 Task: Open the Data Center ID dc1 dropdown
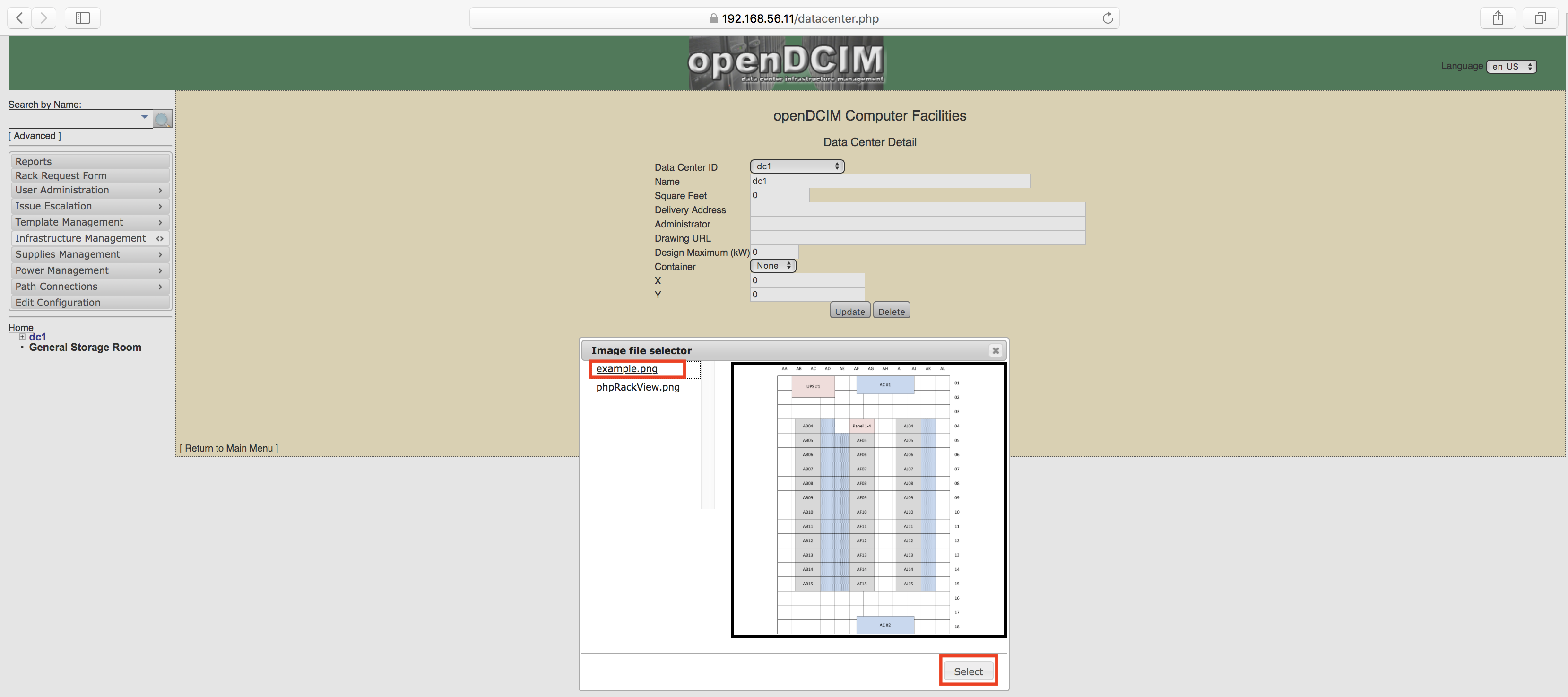[x=797, y=166]
